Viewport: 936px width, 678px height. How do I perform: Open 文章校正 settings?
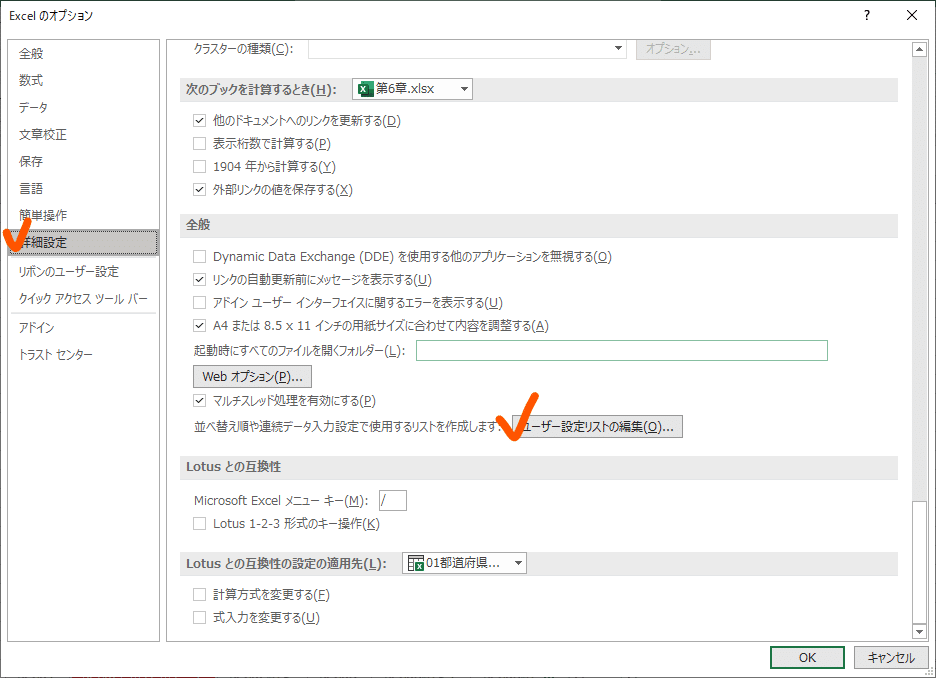tap(43, 135)
